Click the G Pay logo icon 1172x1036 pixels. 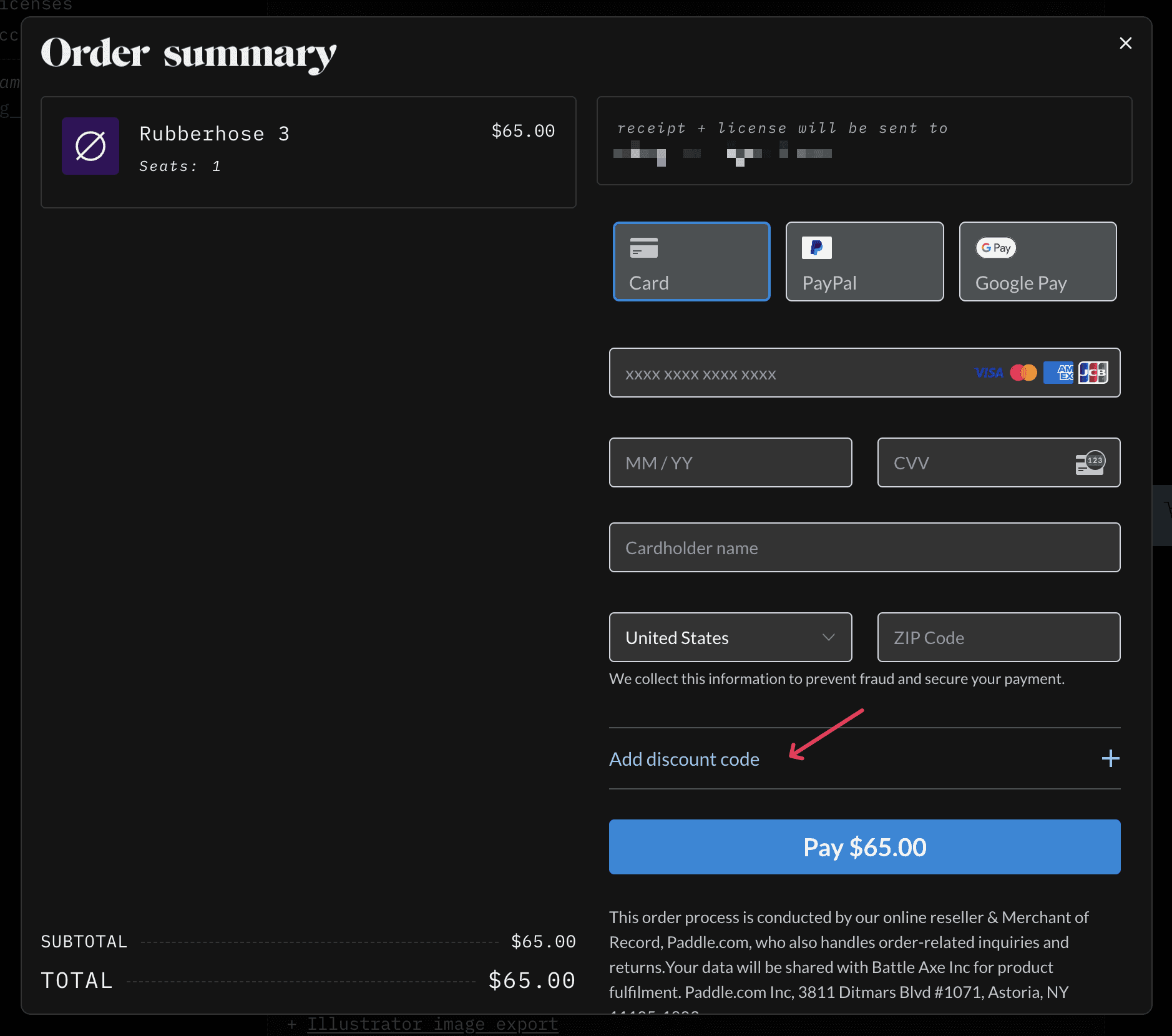(996, 248)
